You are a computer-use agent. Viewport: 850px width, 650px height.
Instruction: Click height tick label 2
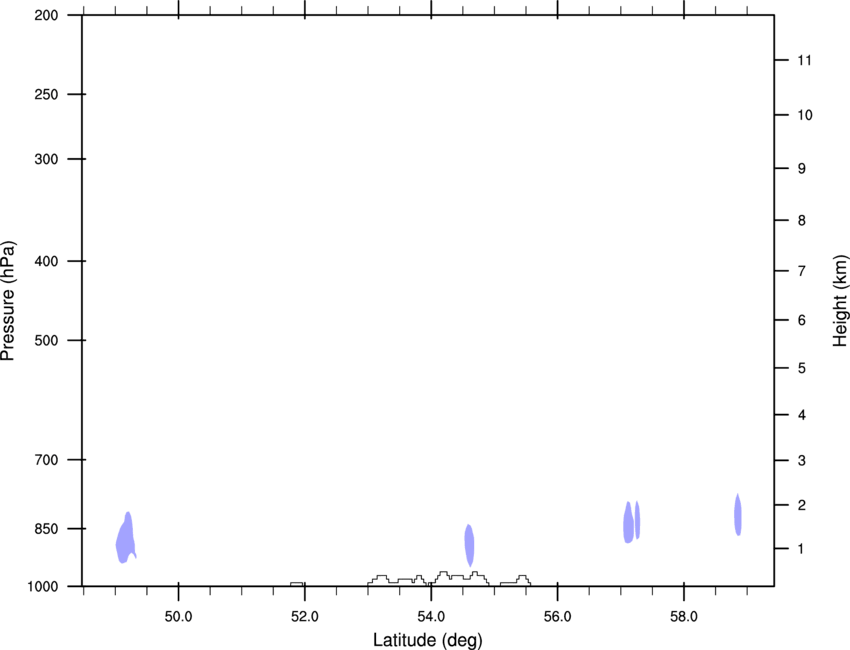click(x=801, y=505)
